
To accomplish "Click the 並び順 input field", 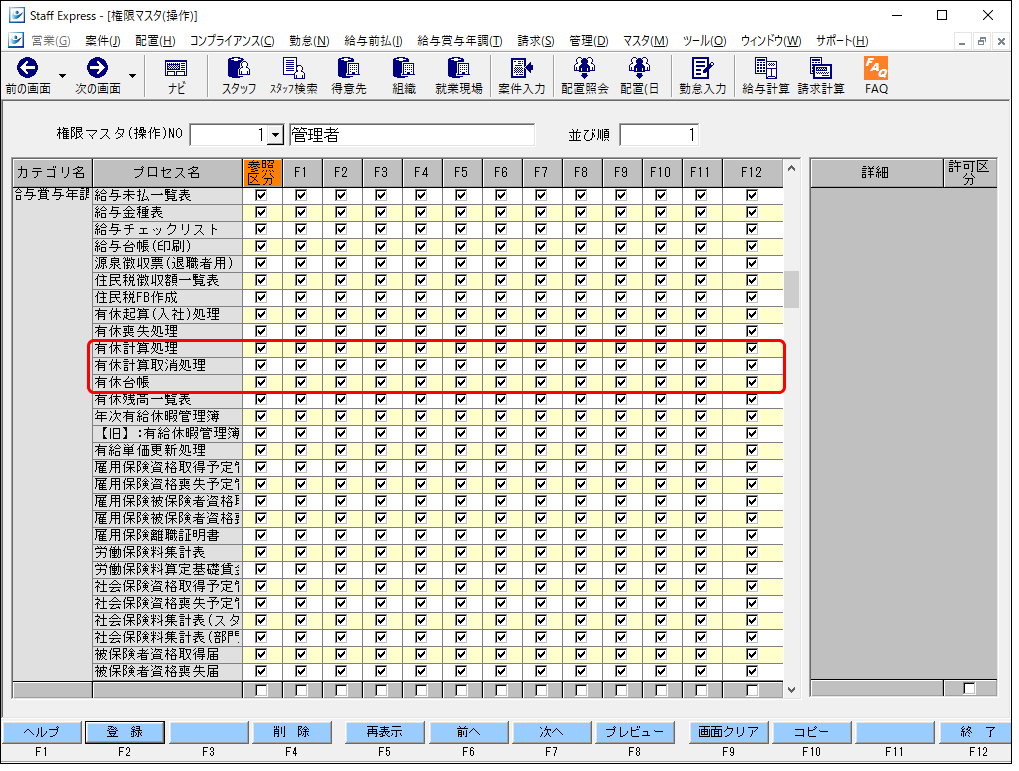I will click(659, 135).
